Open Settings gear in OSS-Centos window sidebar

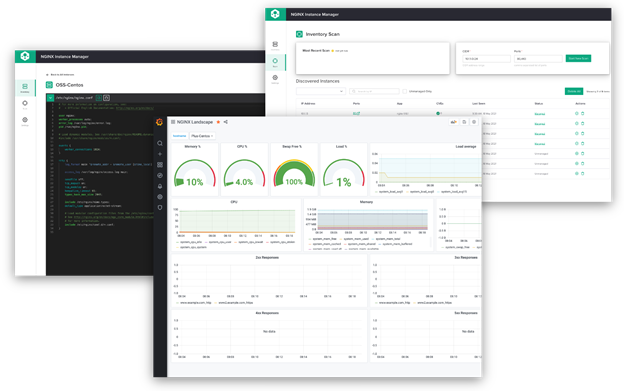click(25, 121)
